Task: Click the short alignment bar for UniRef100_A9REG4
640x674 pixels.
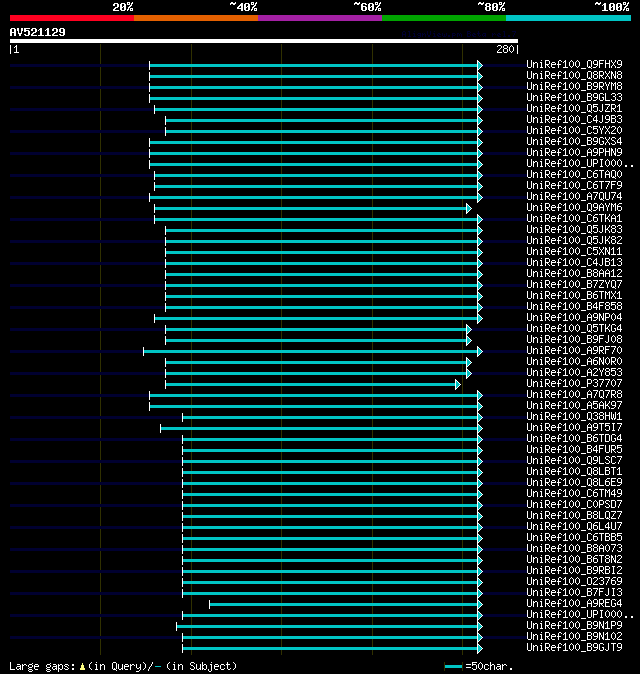Action: click(x=346, y=605)
